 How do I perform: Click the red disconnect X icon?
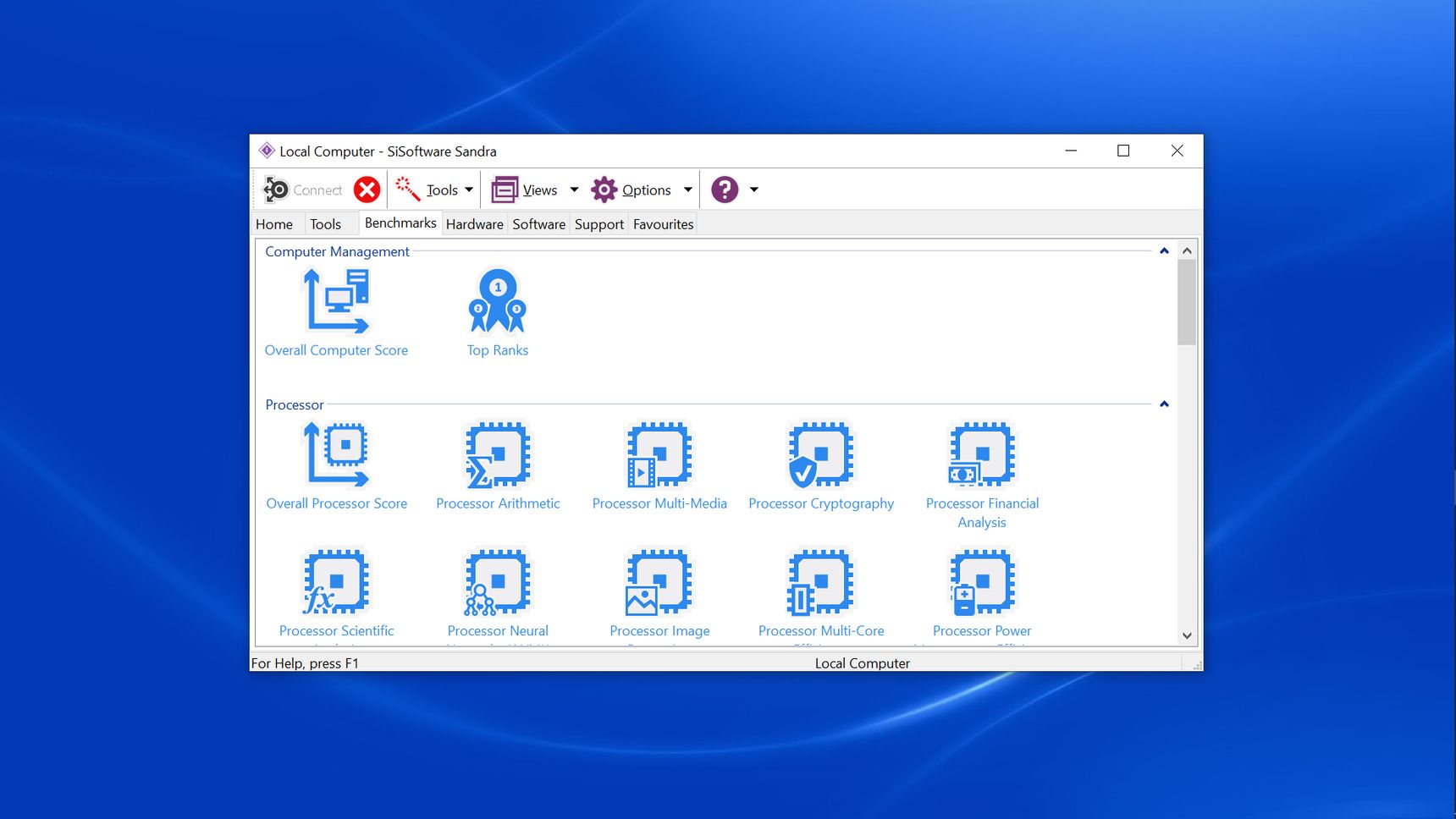(x=367, y=190)
